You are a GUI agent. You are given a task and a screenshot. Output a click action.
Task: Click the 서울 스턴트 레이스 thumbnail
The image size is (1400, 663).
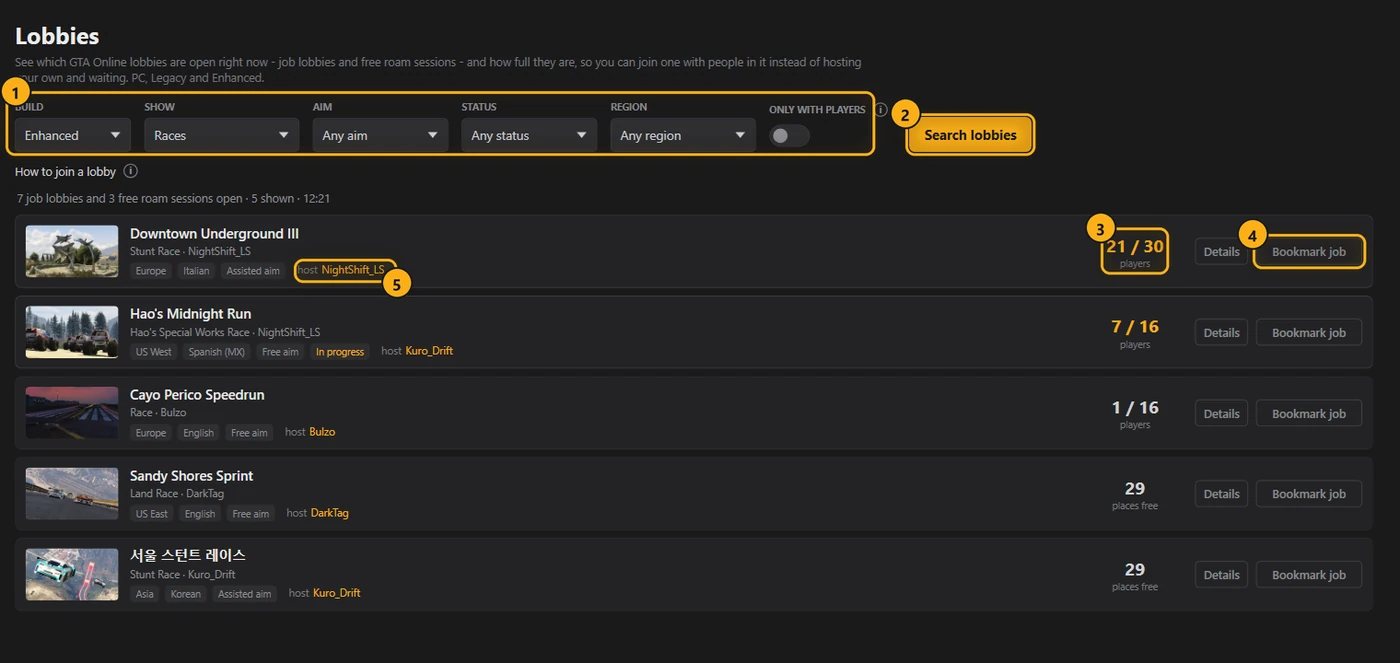pyautogui.click(x=72, y=575)
